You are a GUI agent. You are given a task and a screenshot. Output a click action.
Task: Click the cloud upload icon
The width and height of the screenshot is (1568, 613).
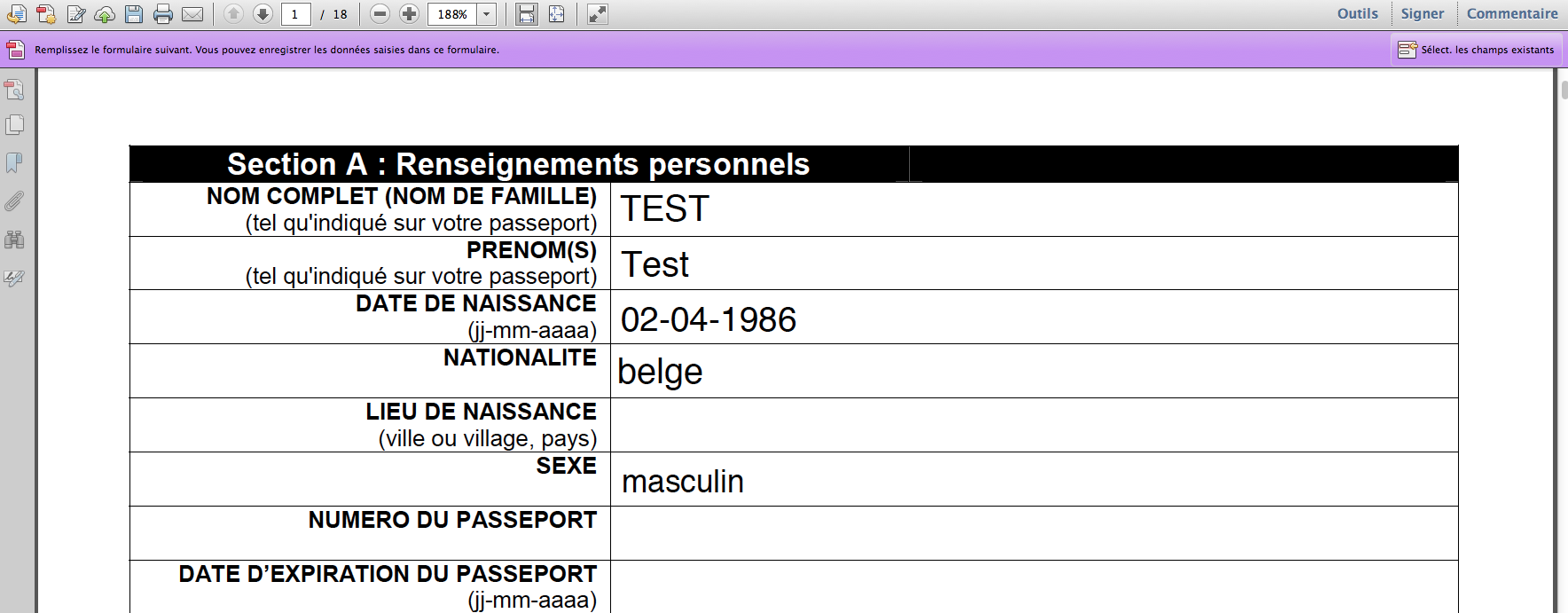[105, 14]
